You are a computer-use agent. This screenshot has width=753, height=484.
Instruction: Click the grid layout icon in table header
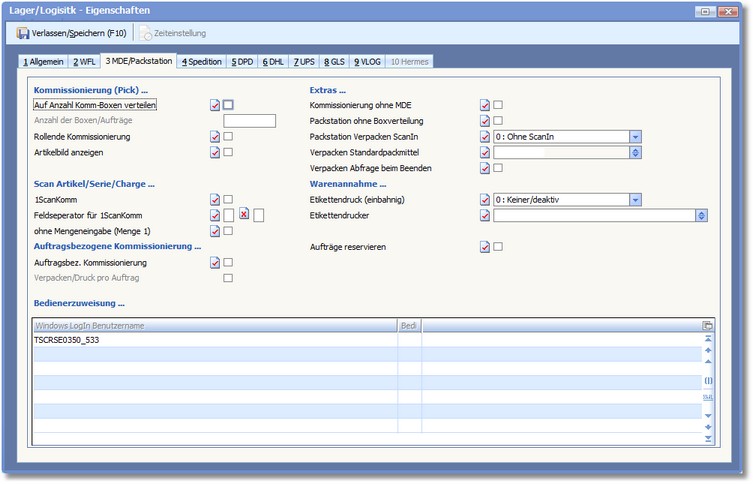(x=708, y=326)
